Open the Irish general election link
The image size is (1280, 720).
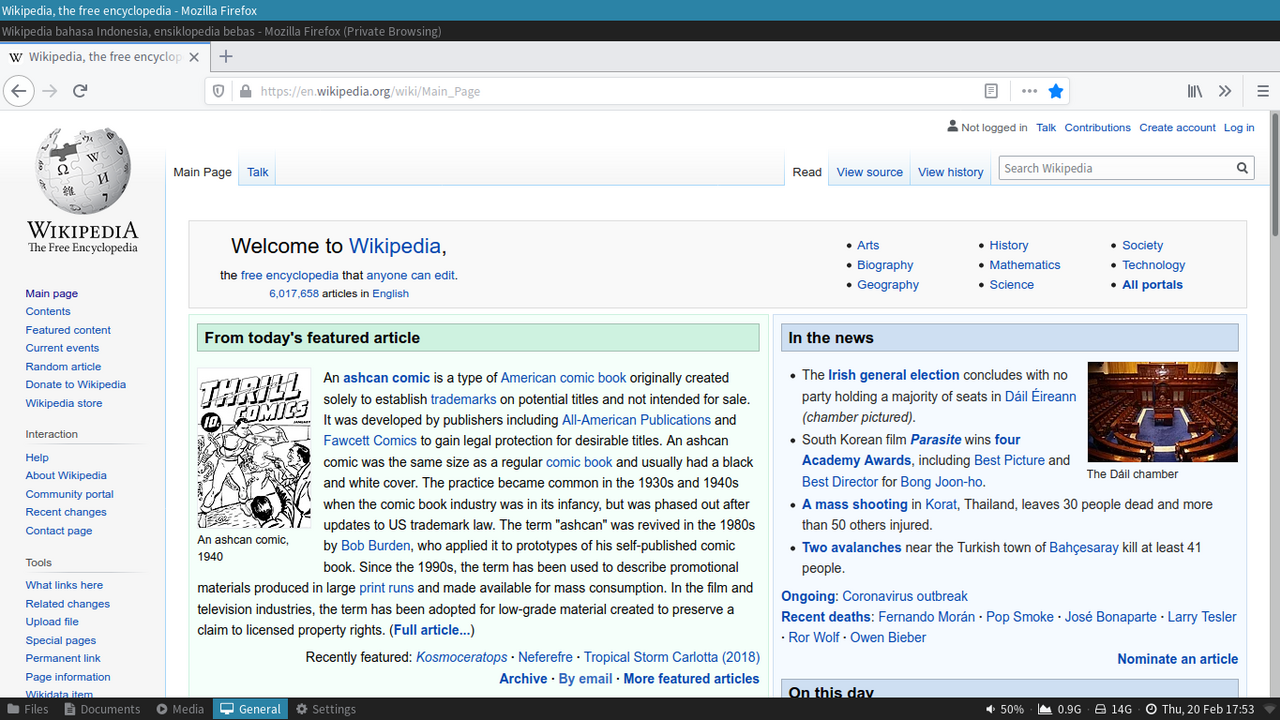coord(894,375)
